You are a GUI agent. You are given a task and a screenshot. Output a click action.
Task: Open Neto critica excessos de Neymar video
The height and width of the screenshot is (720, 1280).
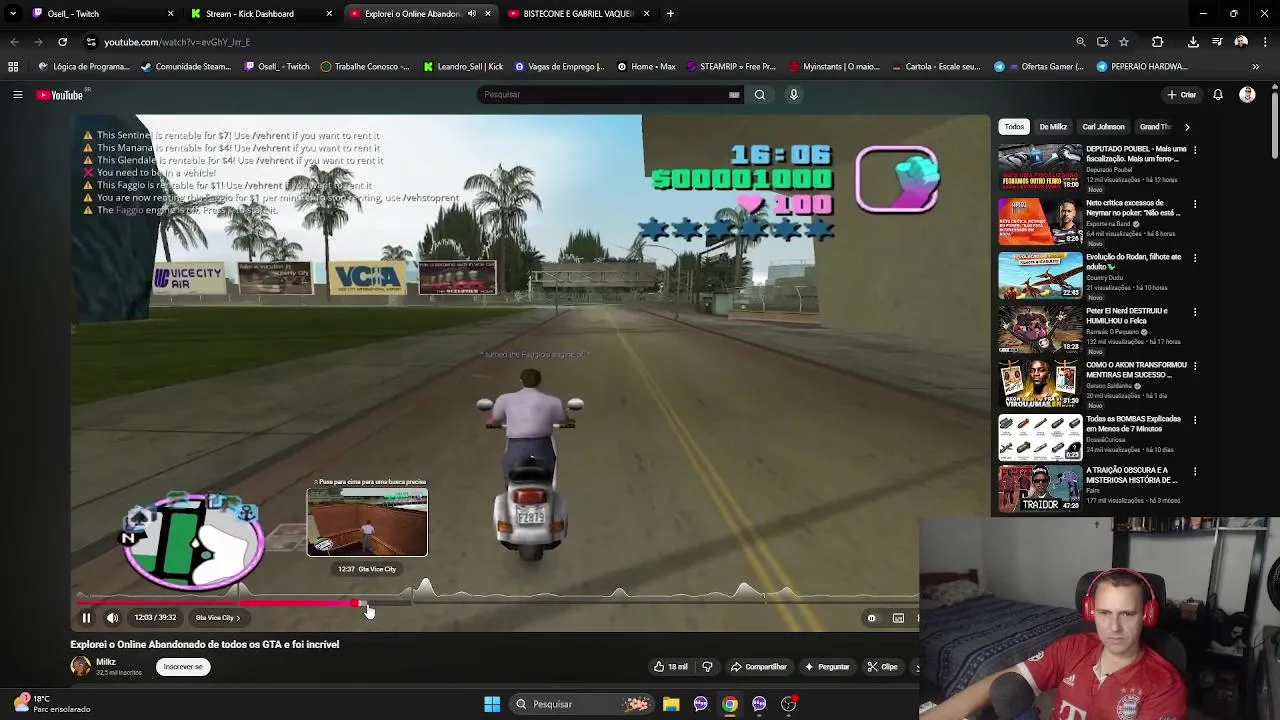(1040, 221)
